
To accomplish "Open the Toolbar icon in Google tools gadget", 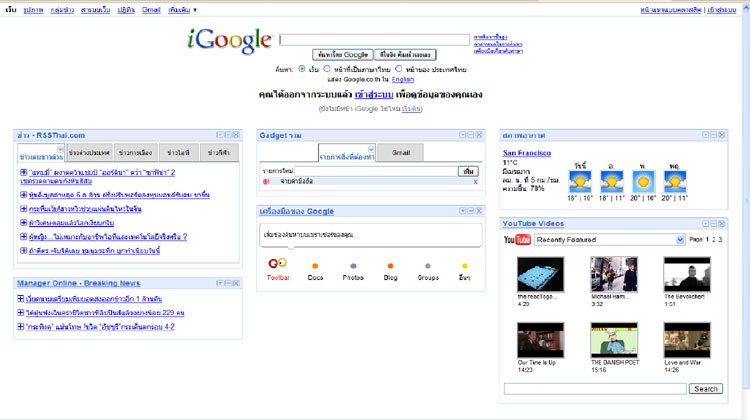I will pos(277,263).
